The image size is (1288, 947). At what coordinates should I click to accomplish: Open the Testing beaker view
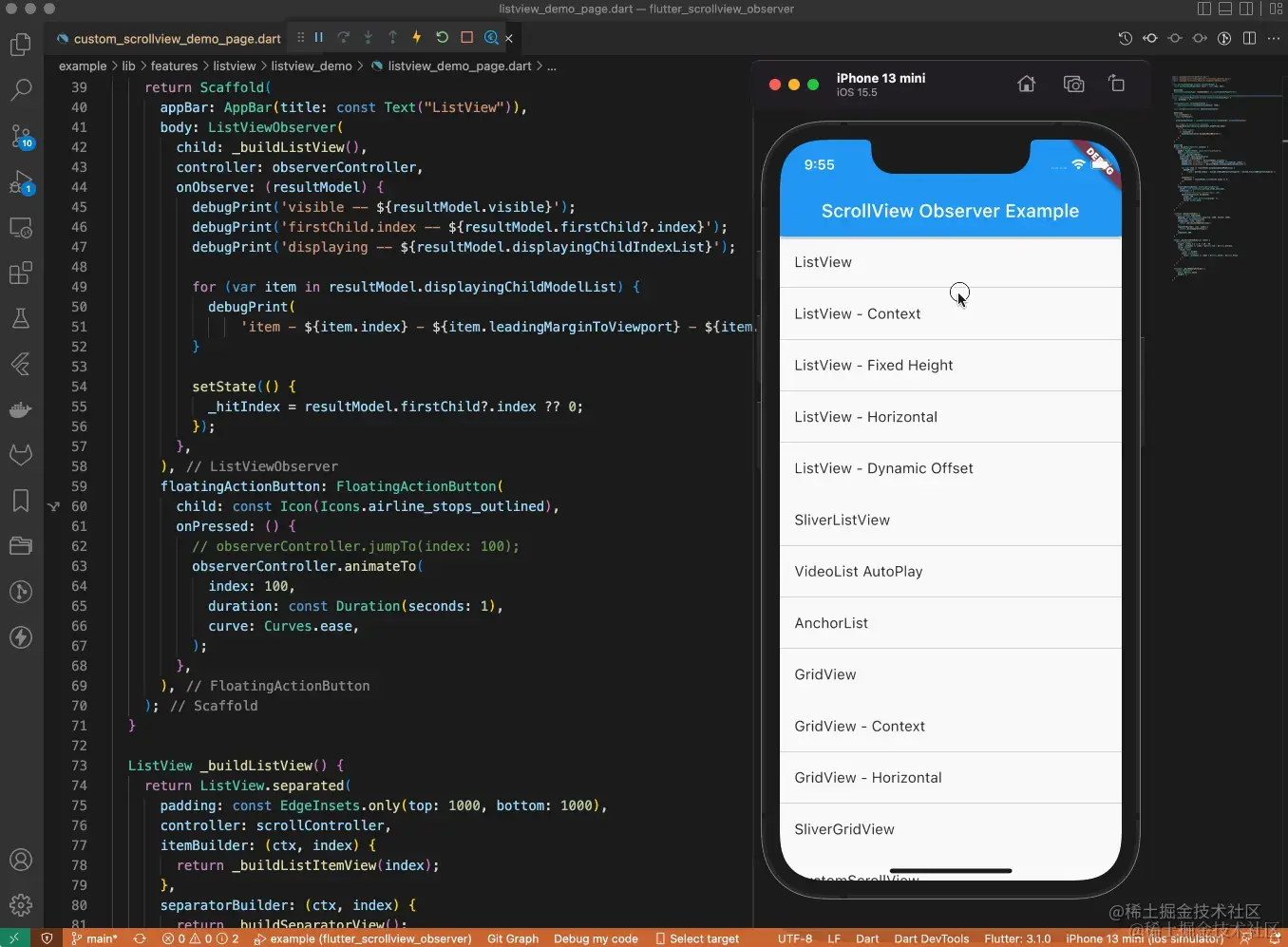(21, 318)
